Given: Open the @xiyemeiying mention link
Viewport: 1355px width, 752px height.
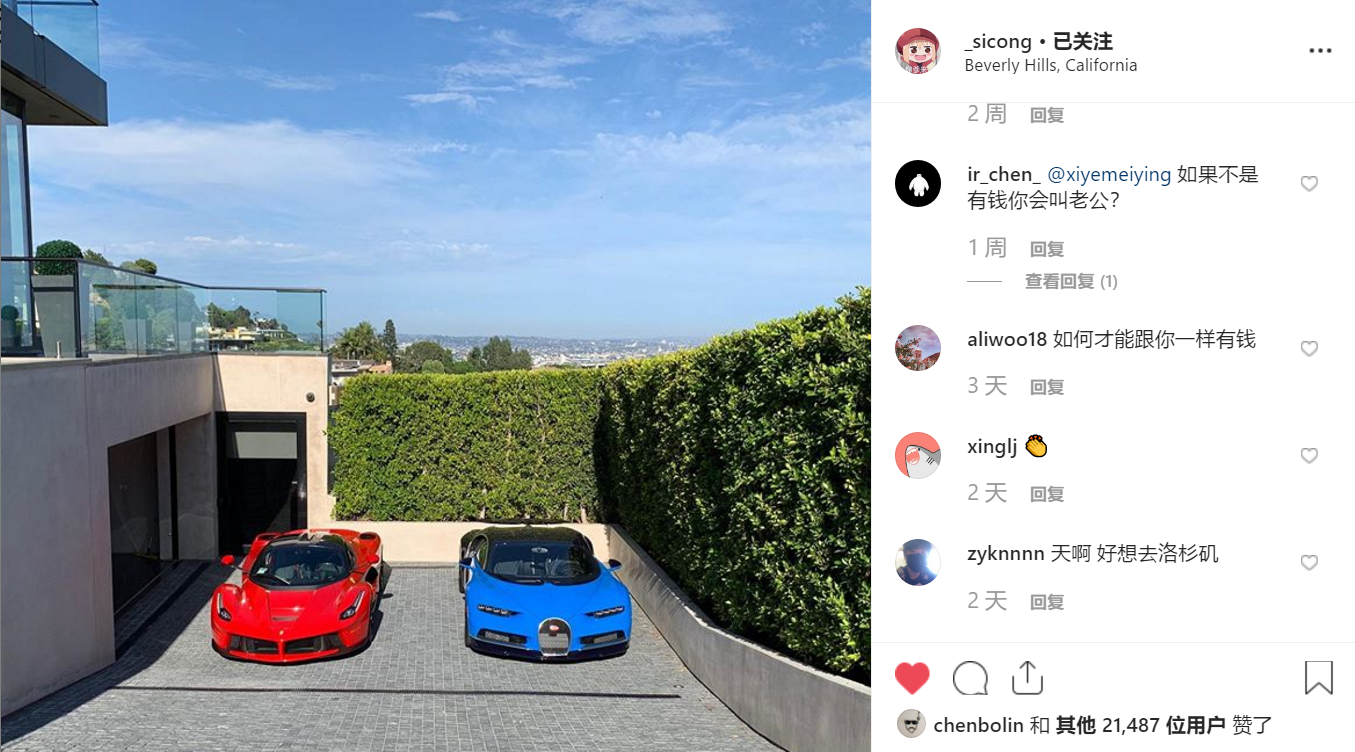Looking at the screenshot, I should 1109,175.
